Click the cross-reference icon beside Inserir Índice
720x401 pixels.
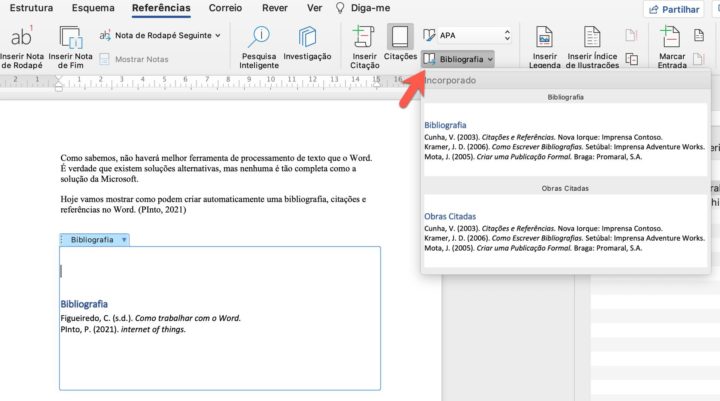632,59
